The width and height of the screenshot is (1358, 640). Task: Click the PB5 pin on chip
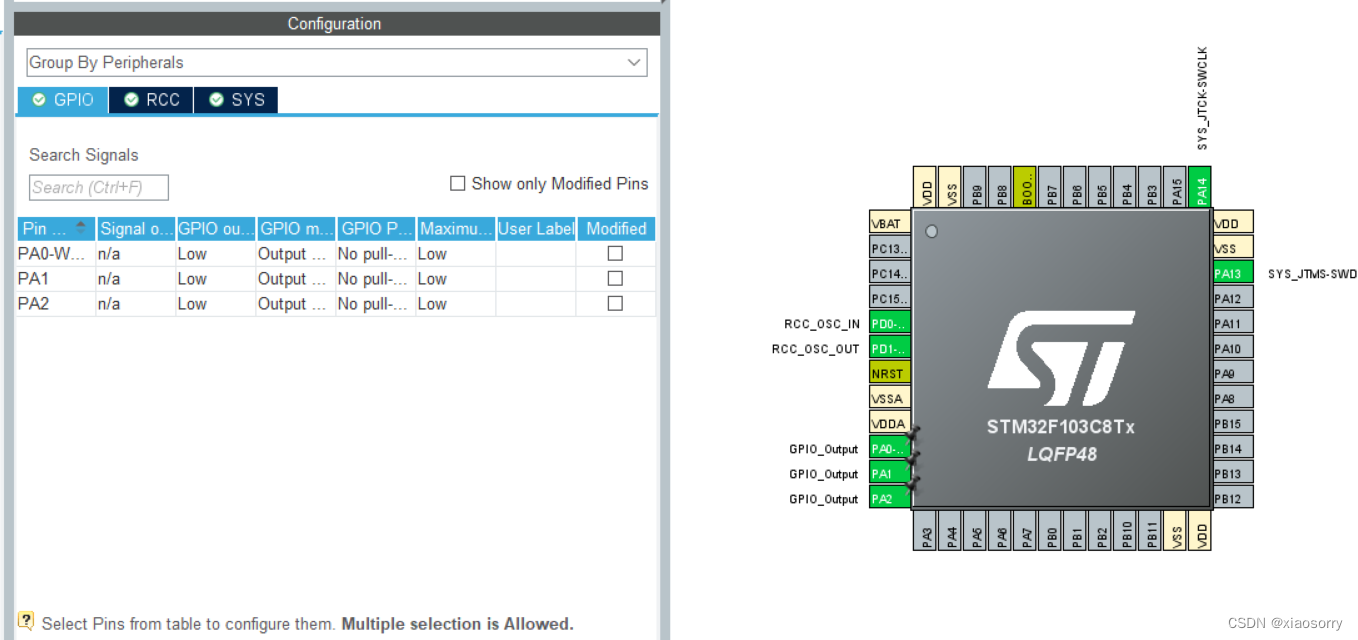pos(1101,187)
